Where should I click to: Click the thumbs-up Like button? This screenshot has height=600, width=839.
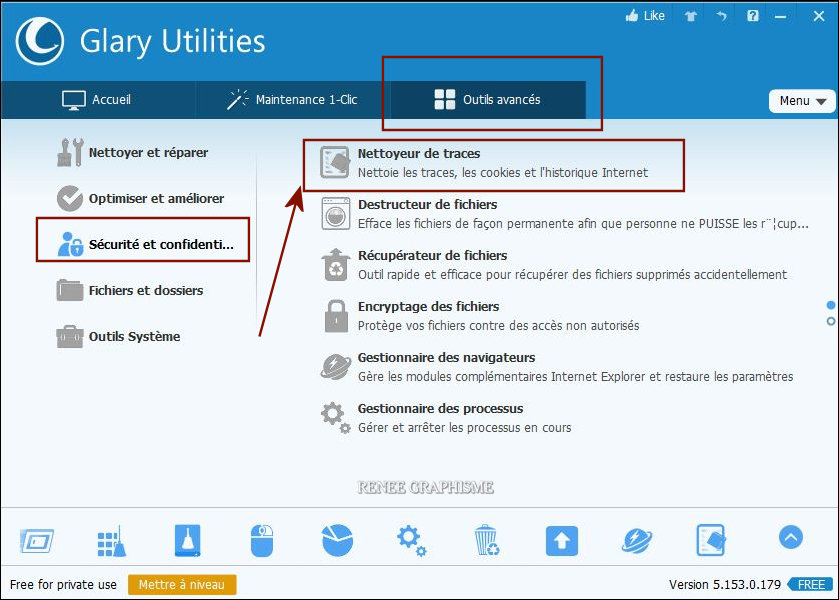(x=645, y=16)
